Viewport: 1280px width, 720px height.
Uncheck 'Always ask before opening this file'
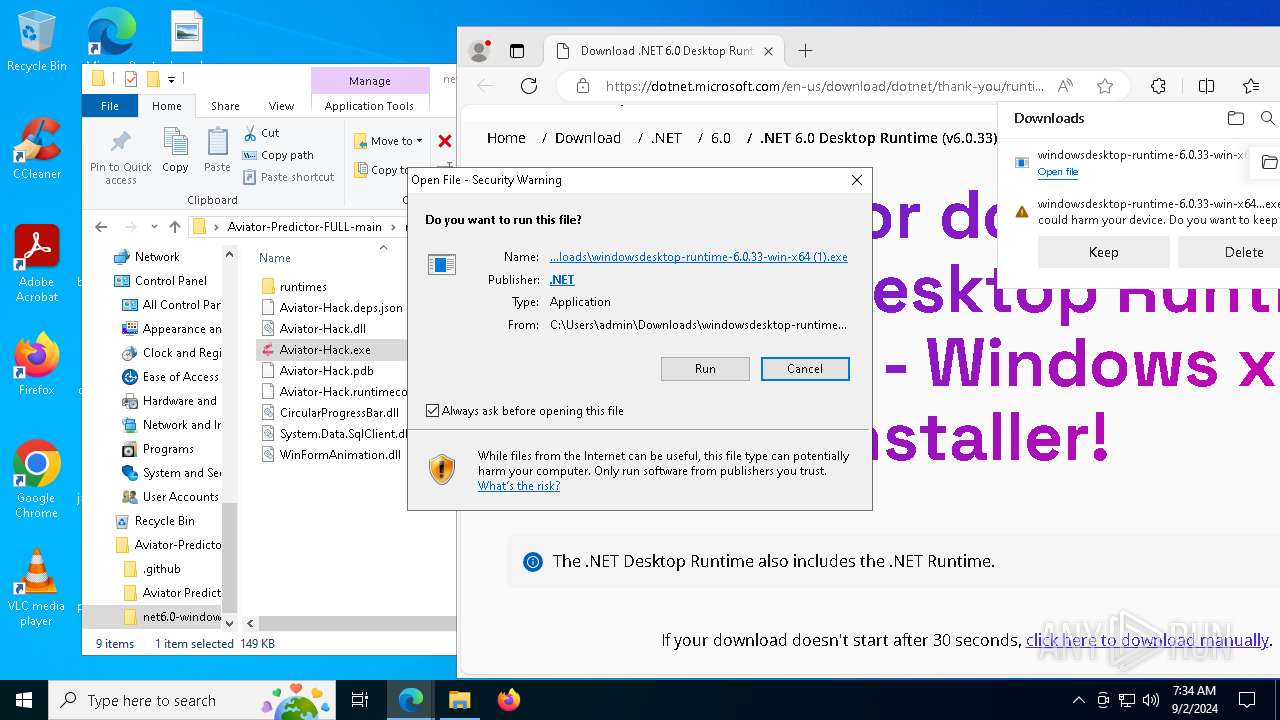pos(432,411)
